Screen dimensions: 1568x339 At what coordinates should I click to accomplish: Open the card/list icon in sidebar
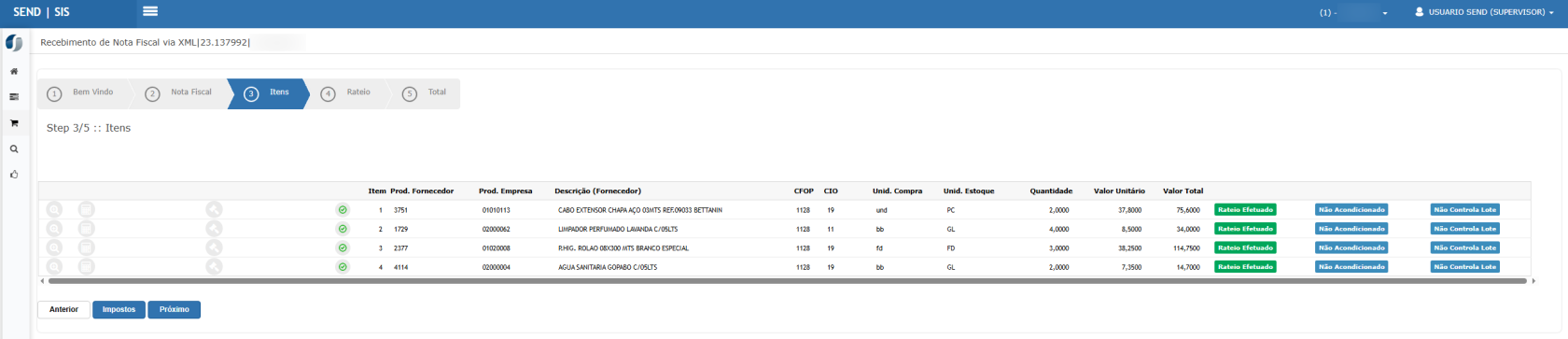click(14, 97)
